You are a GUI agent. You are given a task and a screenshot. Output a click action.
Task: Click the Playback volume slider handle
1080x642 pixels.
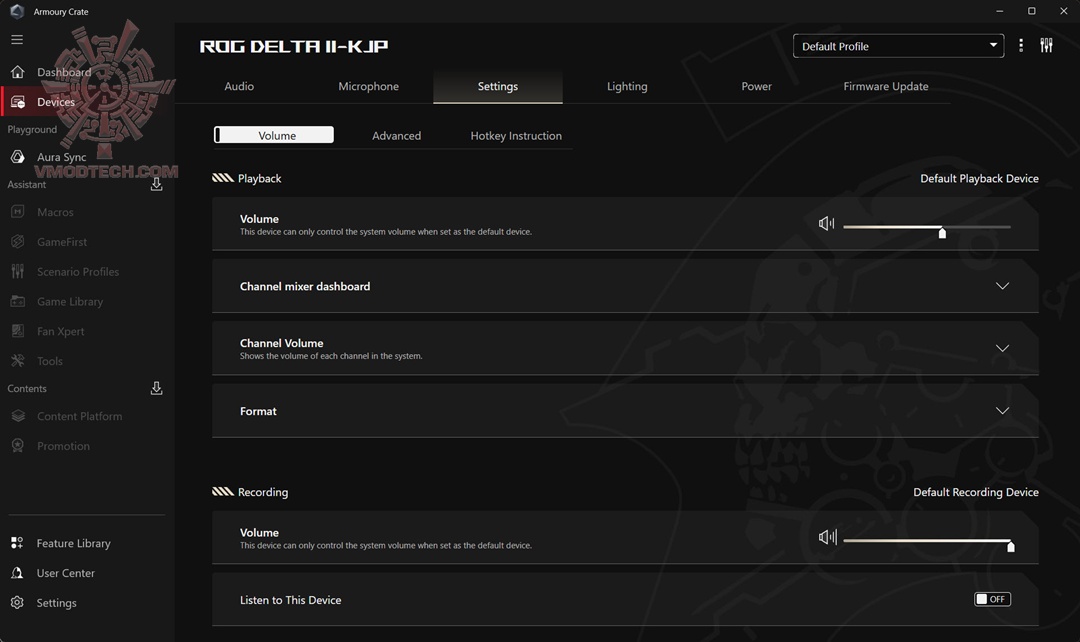(942, 233)
